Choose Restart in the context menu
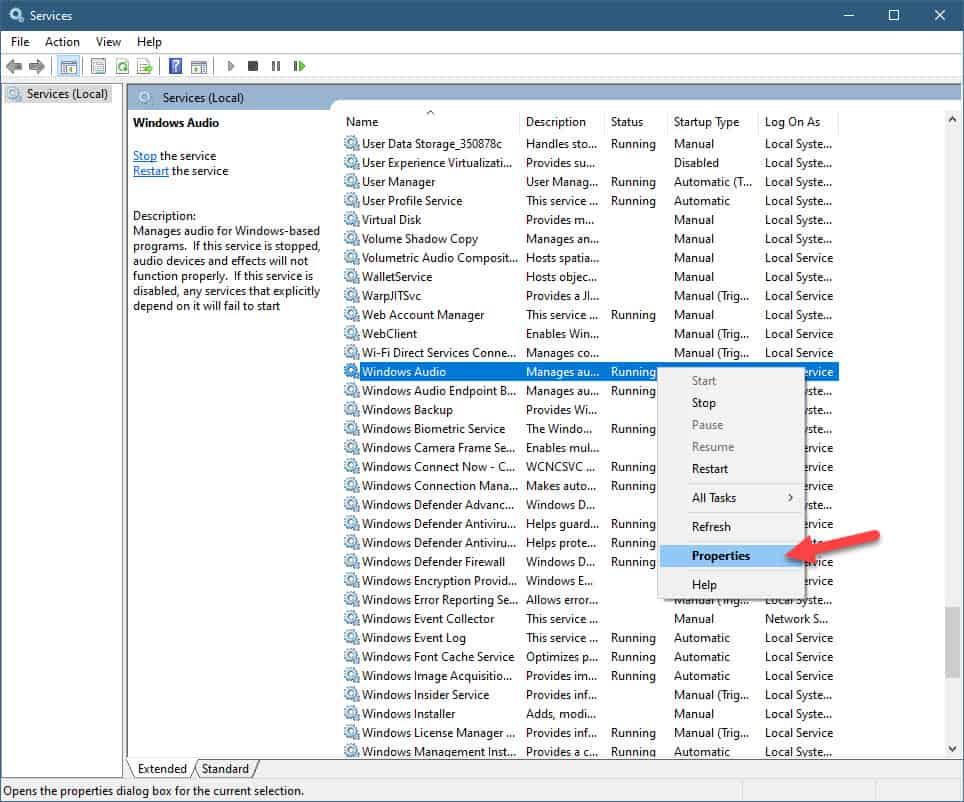 [x=732, y=469]
